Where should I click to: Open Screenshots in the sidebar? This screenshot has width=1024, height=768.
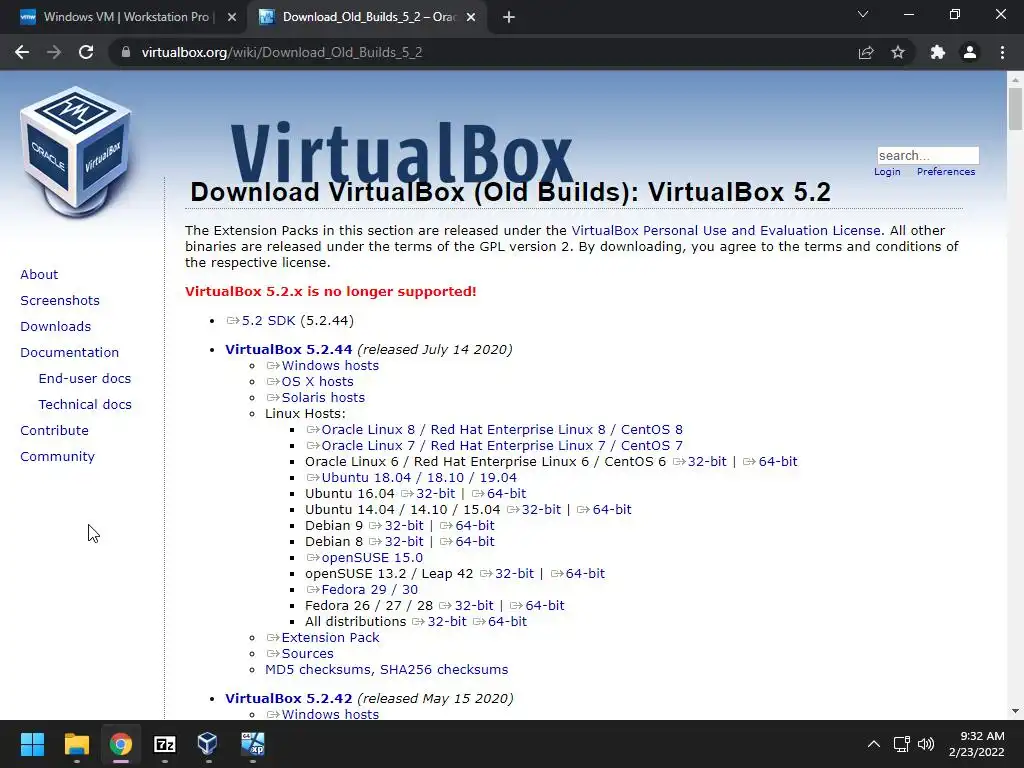(60, 300)
